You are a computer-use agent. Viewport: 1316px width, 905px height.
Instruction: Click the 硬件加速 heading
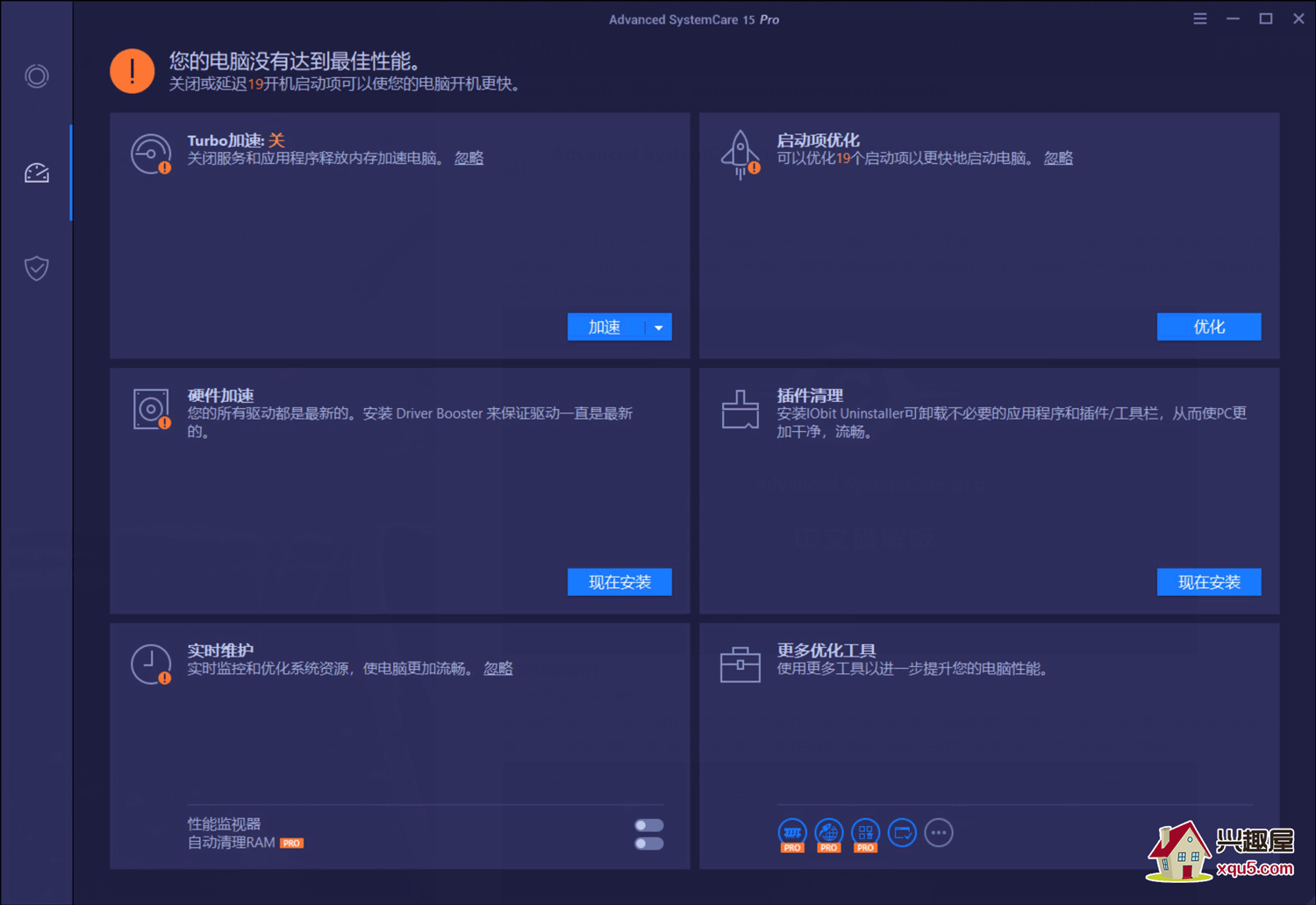(220, 395)
